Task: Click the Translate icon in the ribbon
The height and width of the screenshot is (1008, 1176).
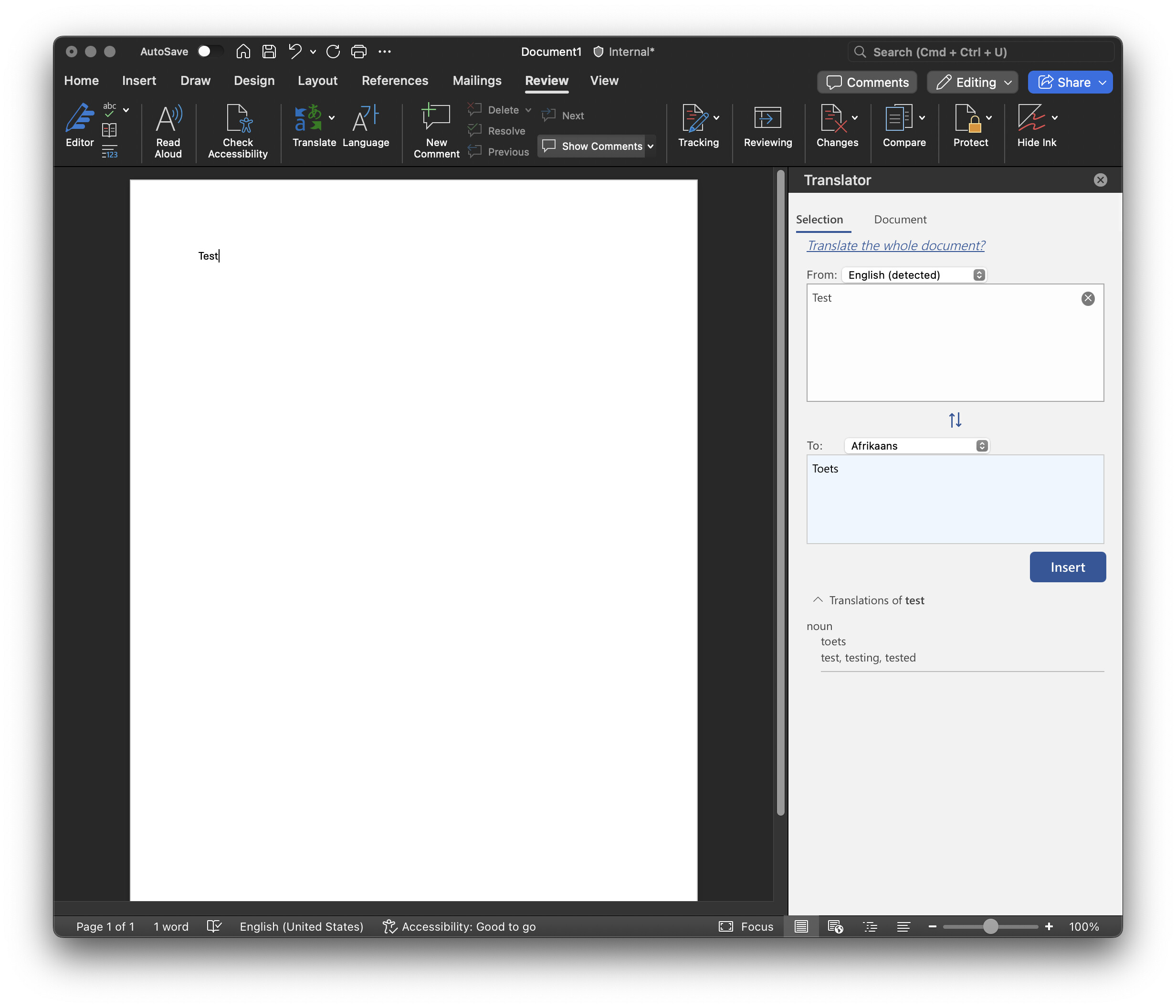Action: (308, 119)
